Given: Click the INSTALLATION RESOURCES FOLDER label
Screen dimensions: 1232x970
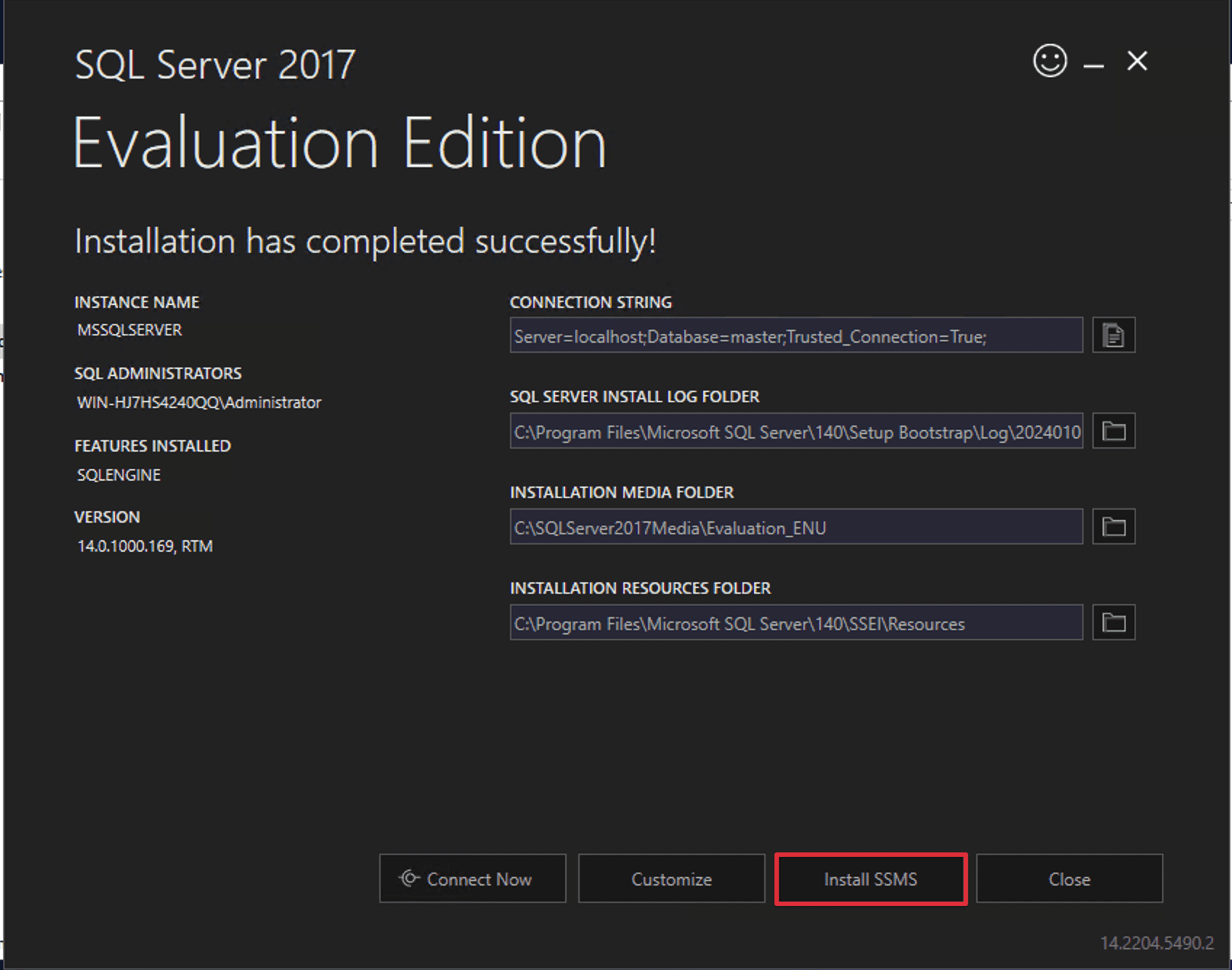Looking at the screenshot, I should (640, 588).
